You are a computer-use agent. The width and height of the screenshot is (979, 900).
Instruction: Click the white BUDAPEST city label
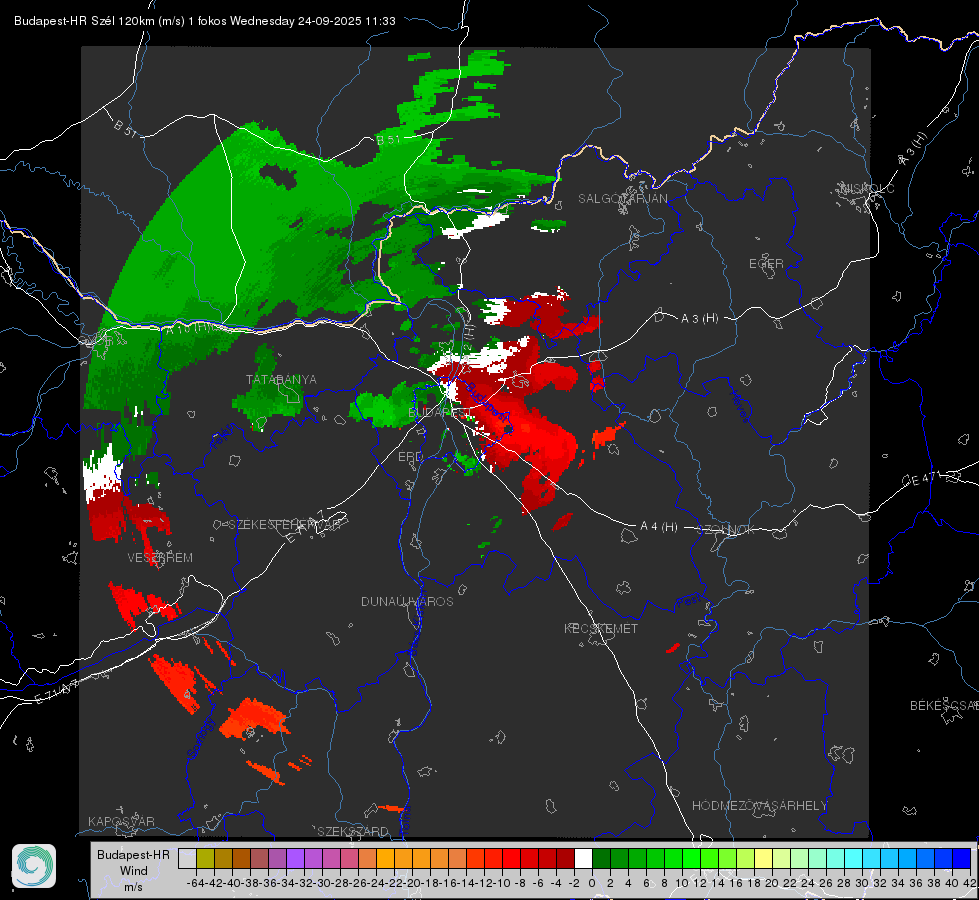(x=440, y=413)
